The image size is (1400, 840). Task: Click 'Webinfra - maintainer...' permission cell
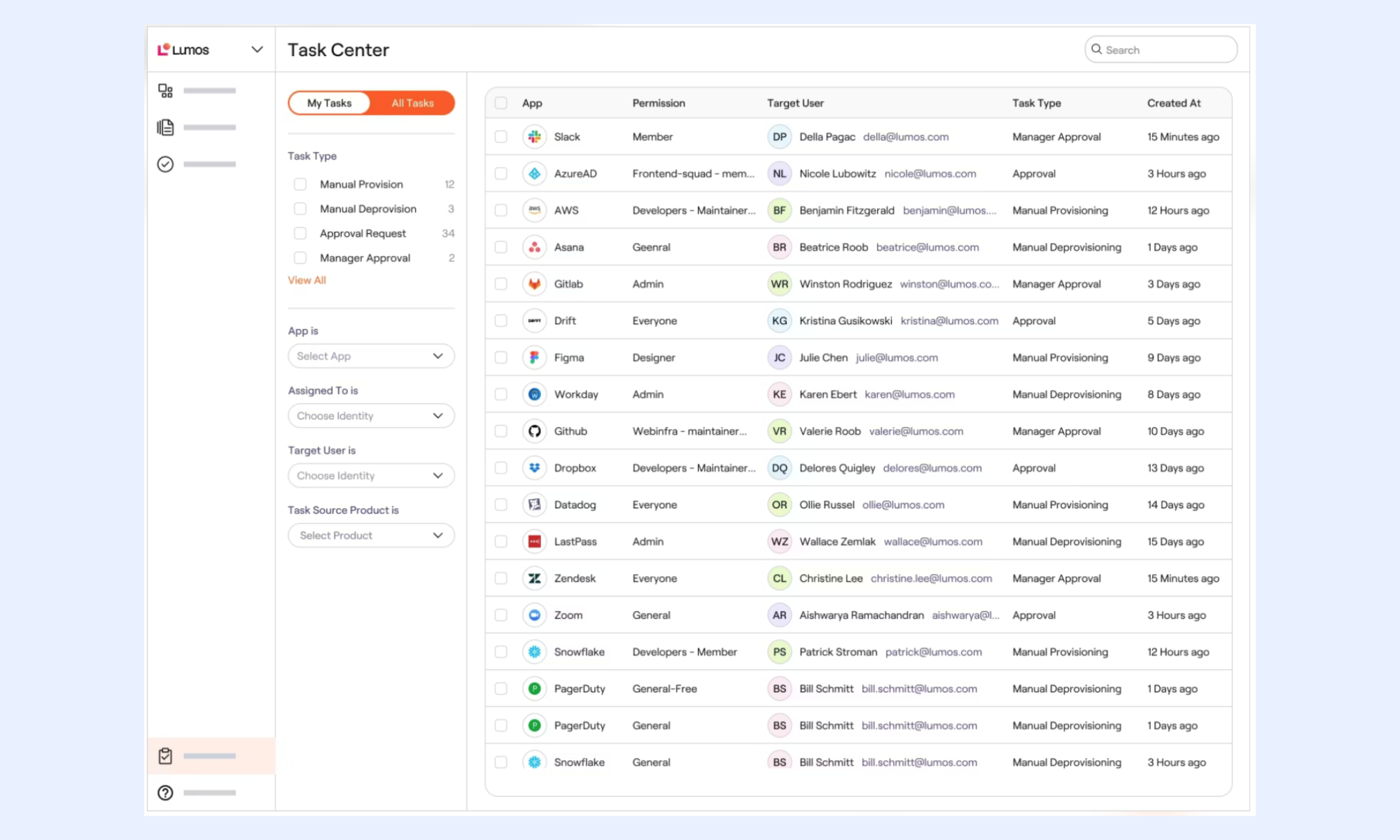click(x=689, y=431)
